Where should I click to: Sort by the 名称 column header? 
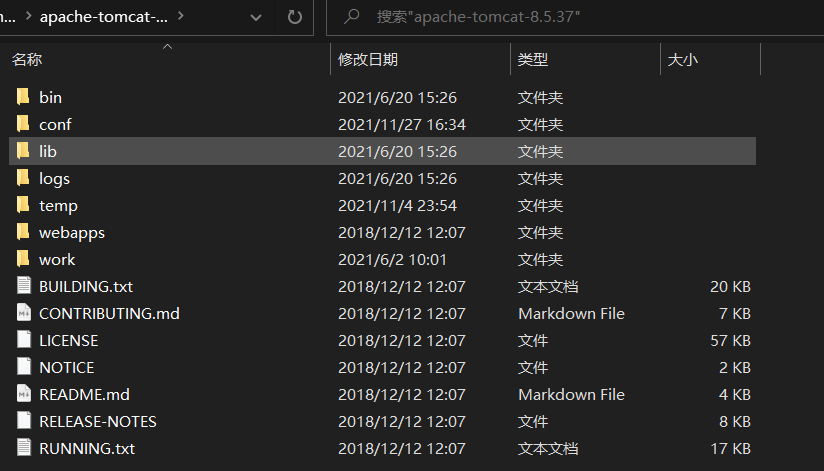coord(27,59)
